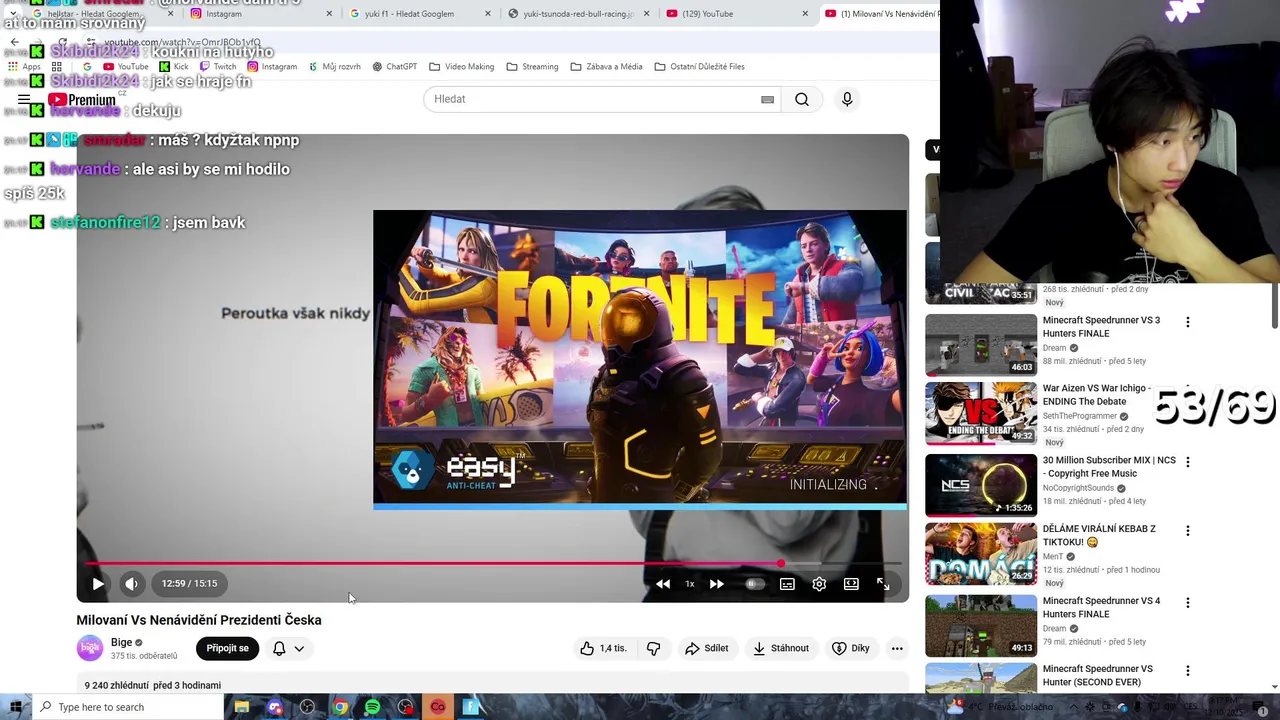
Task: Toggle subtitles in the video player
Action: coord(787,584)
